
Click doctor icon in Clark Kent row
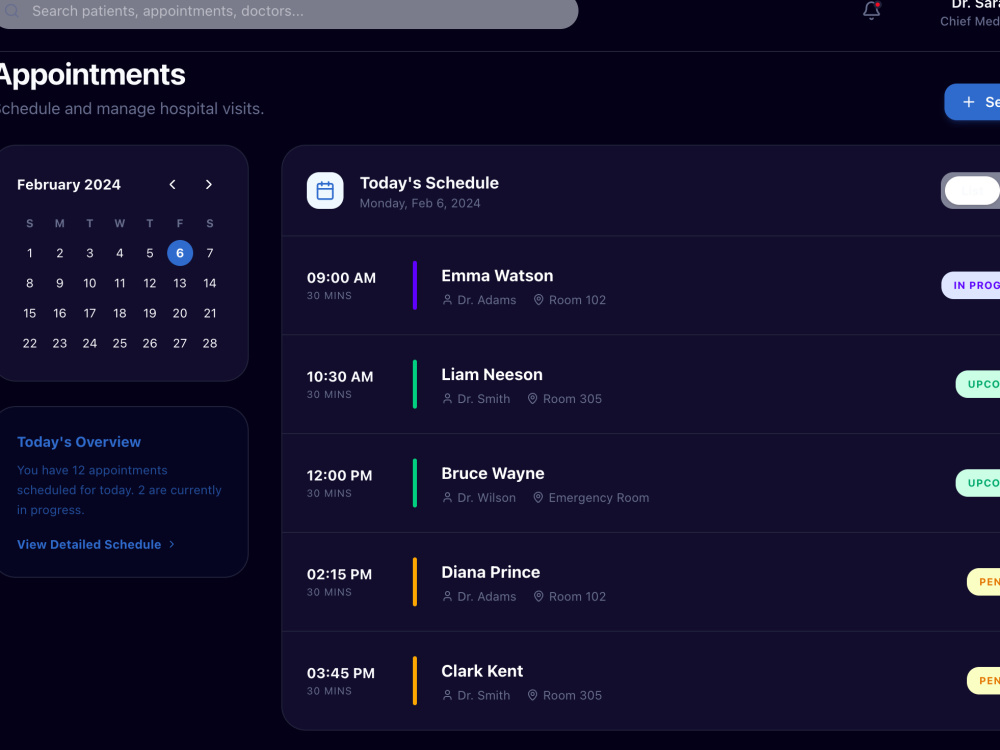tap(448, 695)
